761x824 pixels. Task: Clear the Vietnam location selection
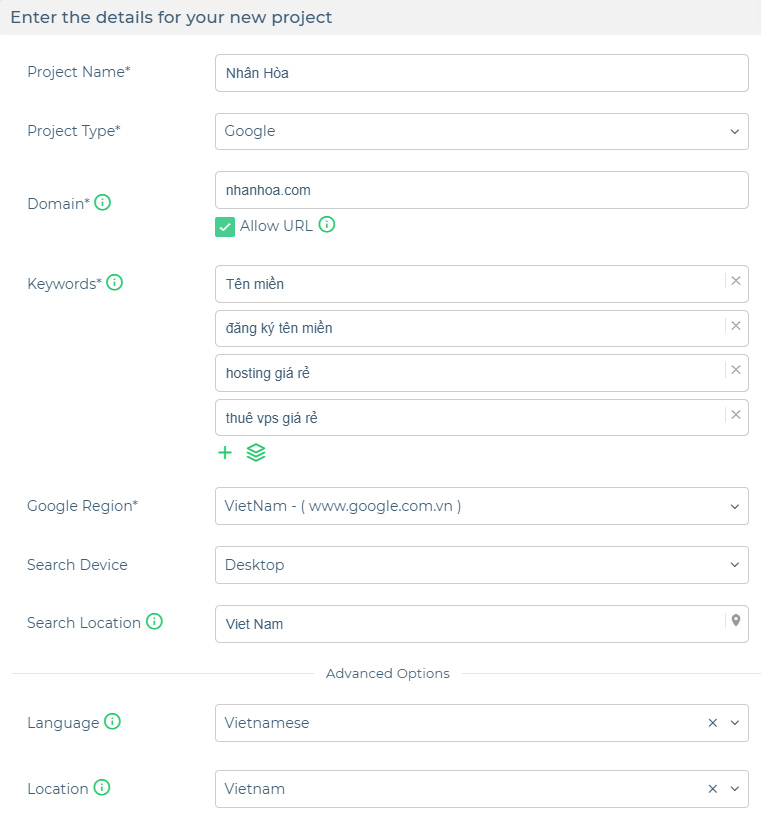click(x=713, y=789)
